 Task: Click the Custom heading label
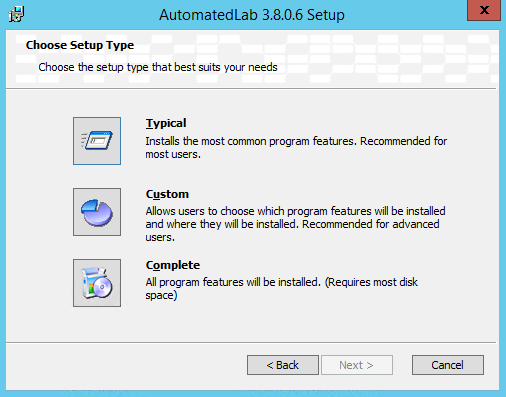(x=167, y=194)
